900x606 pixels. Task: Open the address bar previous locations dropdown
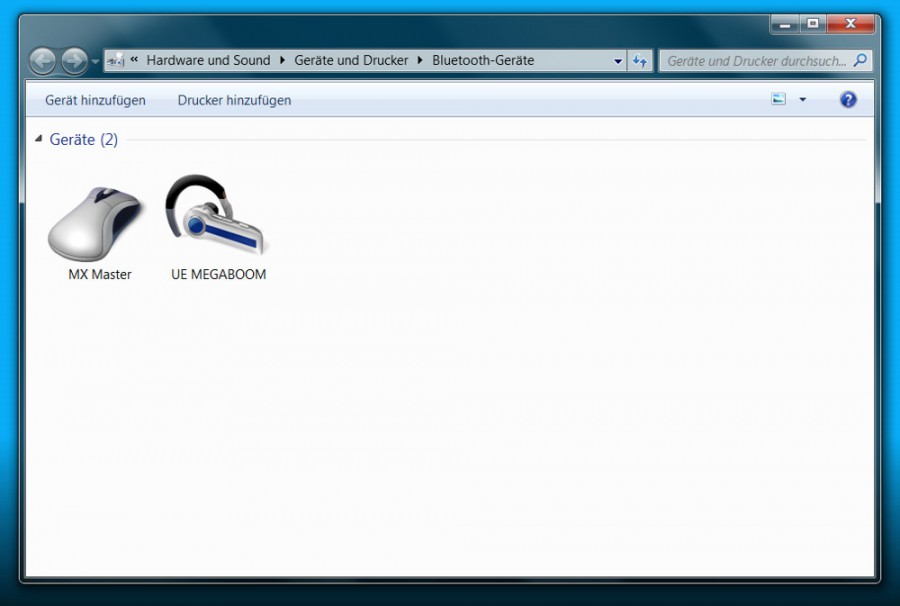tap(618, 61)
